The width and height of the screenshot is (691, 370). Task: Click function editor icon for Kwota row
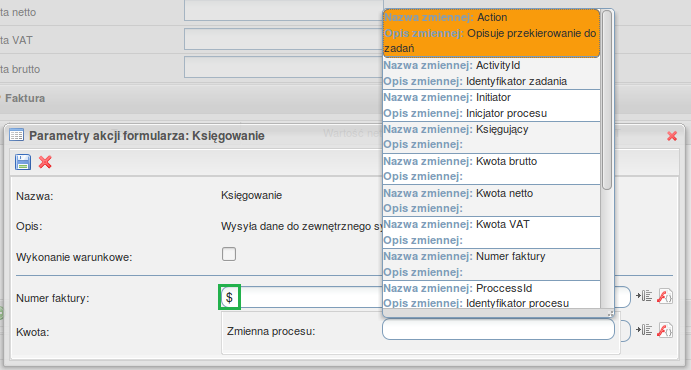click(x=665, y=329)
